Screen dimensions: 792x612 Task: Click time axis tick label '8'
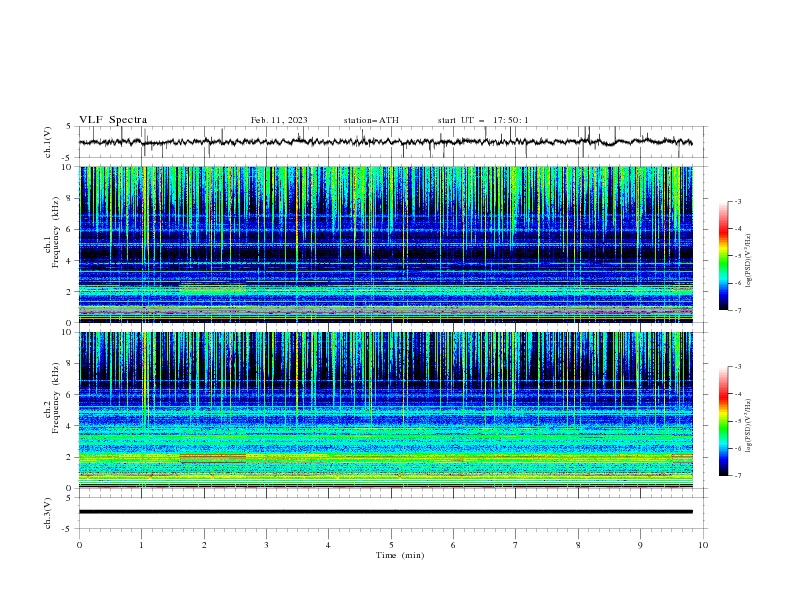tap(578, 545)
